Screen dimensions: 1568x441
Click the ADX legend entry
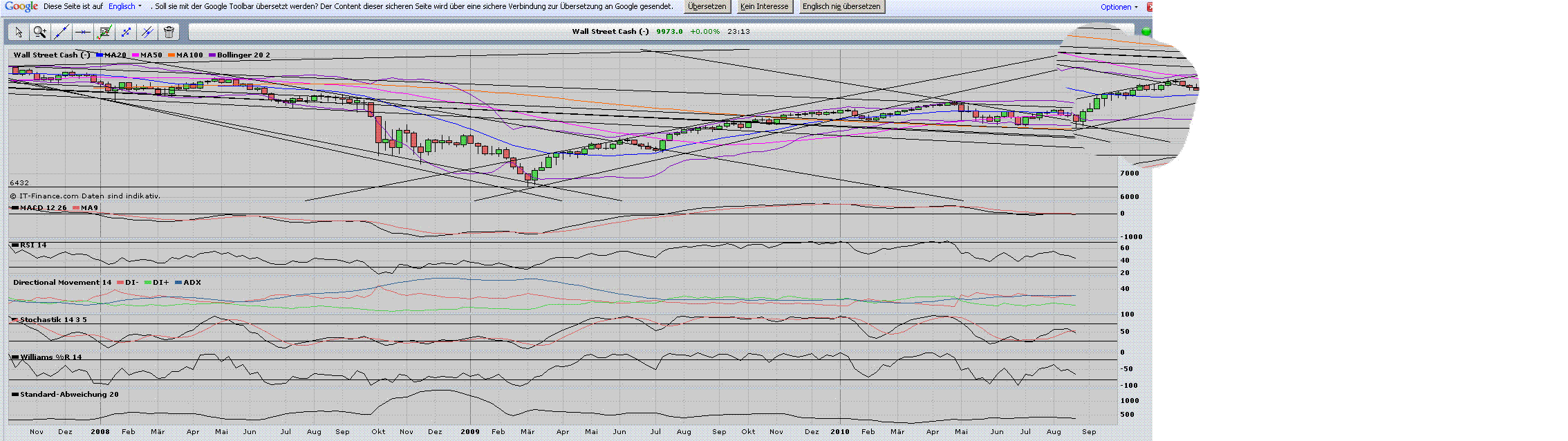[x=188, y=283]
